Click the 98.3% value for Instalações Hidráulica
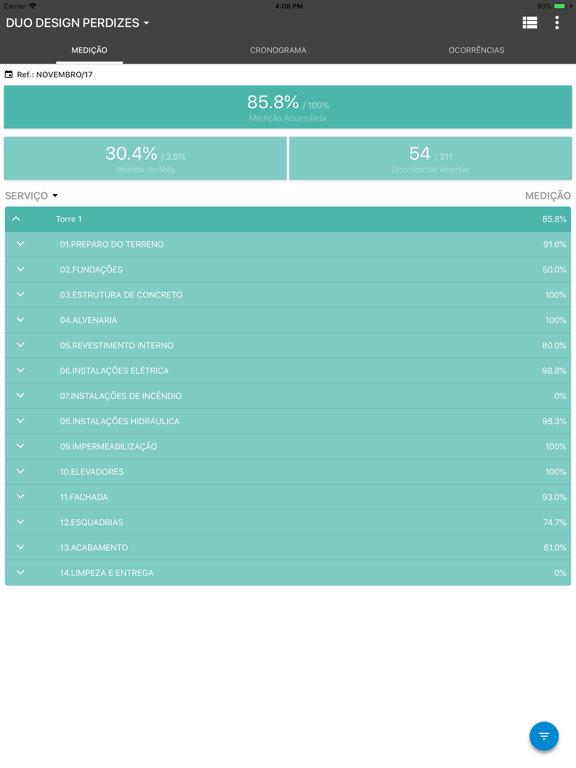 [554, 421]
